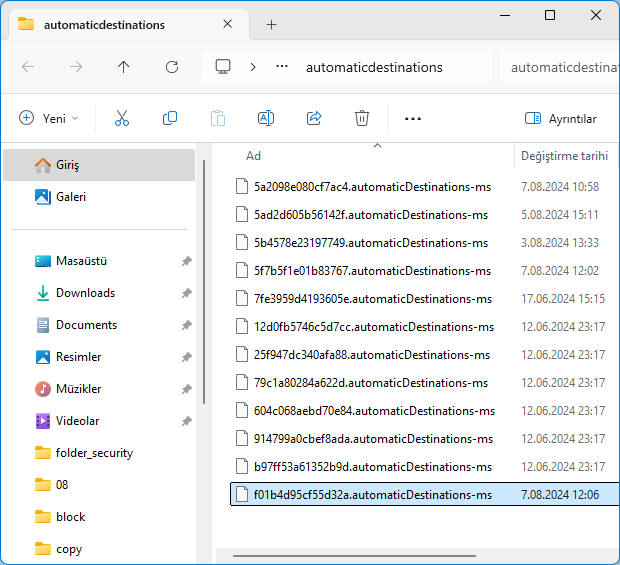Click the Back navigation arrow

[28, 67]
